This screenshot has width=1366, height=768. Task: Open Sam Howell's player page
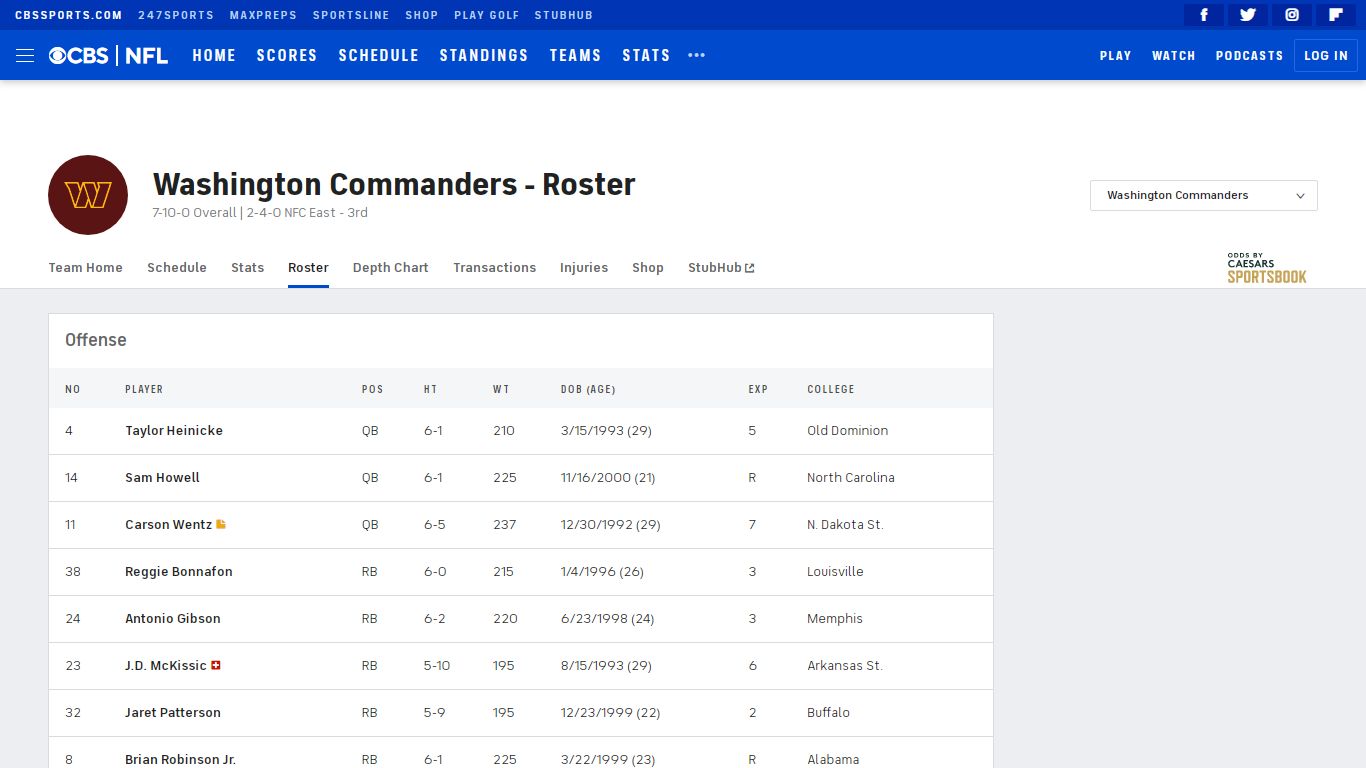162,478
